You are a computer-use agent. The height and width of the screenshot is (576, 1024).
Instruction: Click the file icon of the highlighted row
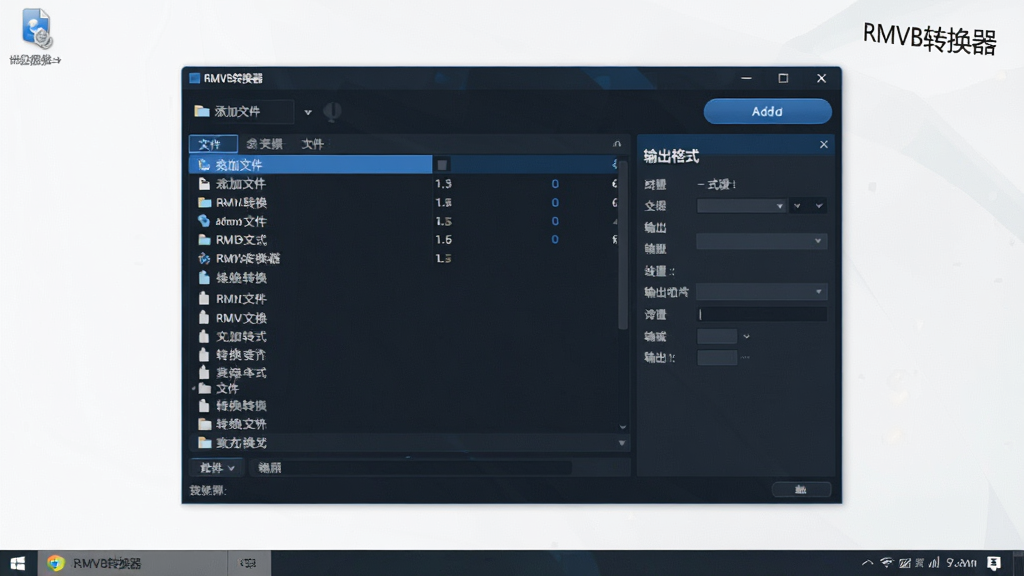pos(204,165)
